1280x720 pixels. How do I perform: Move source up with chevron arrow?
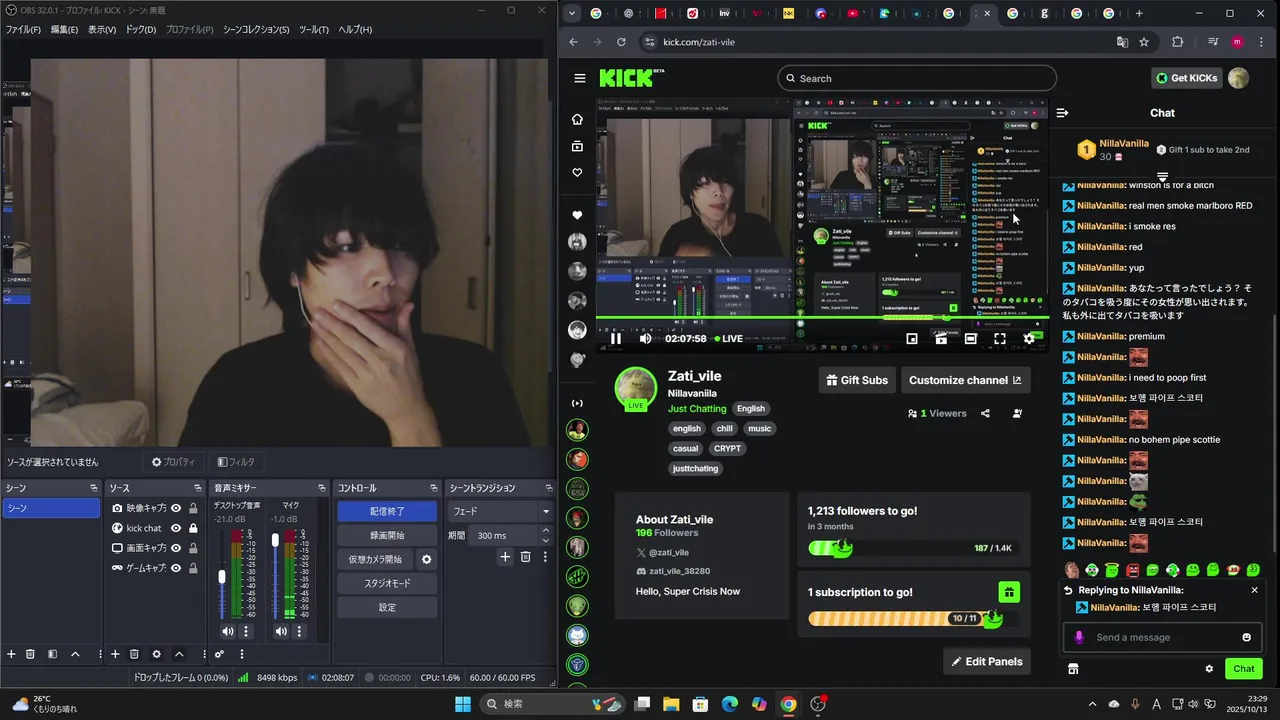click(179, 654)
